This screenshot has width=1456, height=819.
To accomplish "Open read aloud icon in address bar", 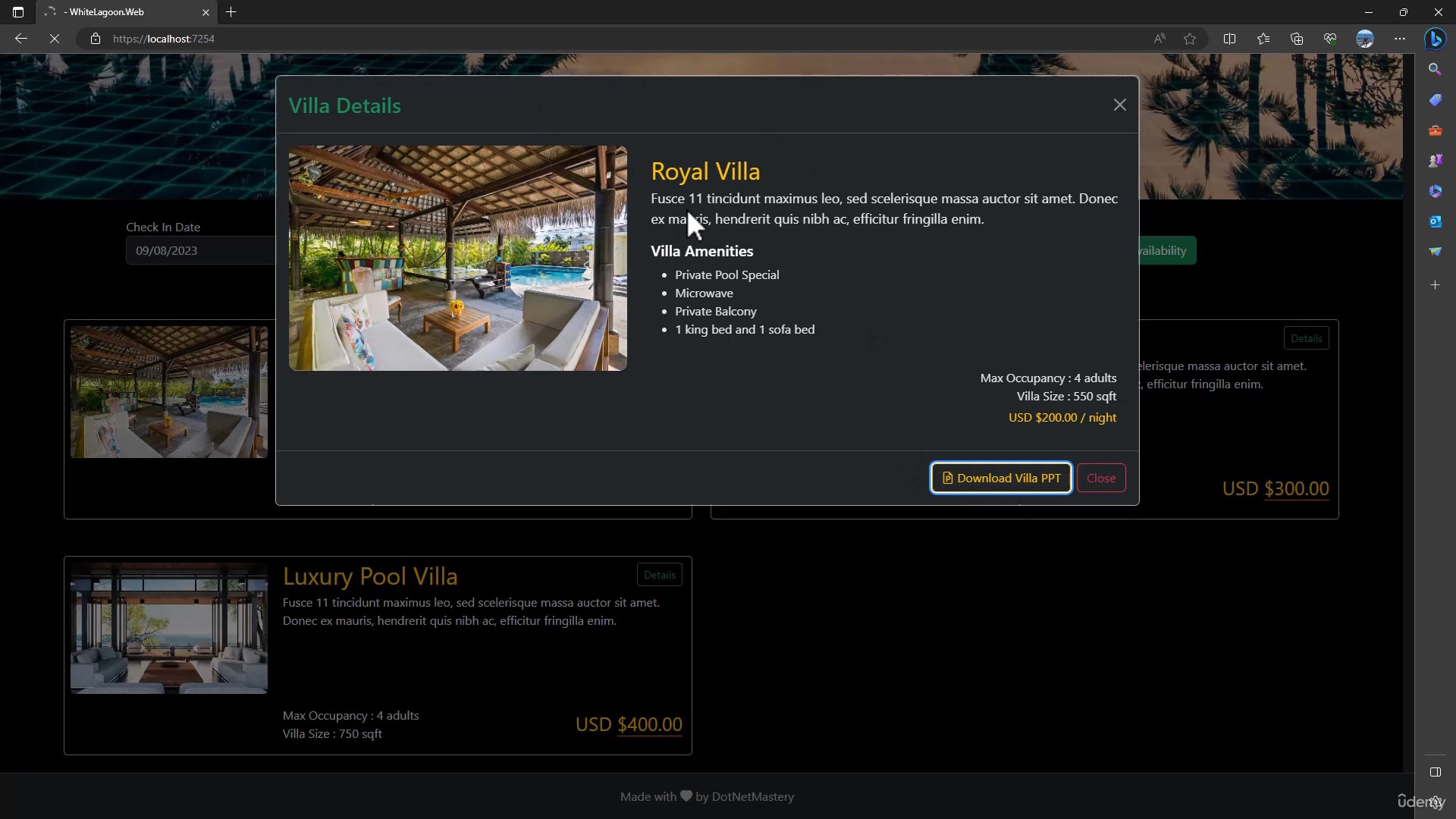I will click(1159, 39).
